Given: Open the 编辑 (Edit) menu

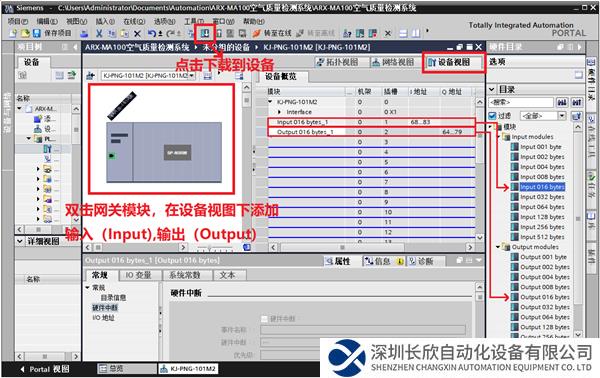Looking at the screenshot, I should click(x=47, y=21).
